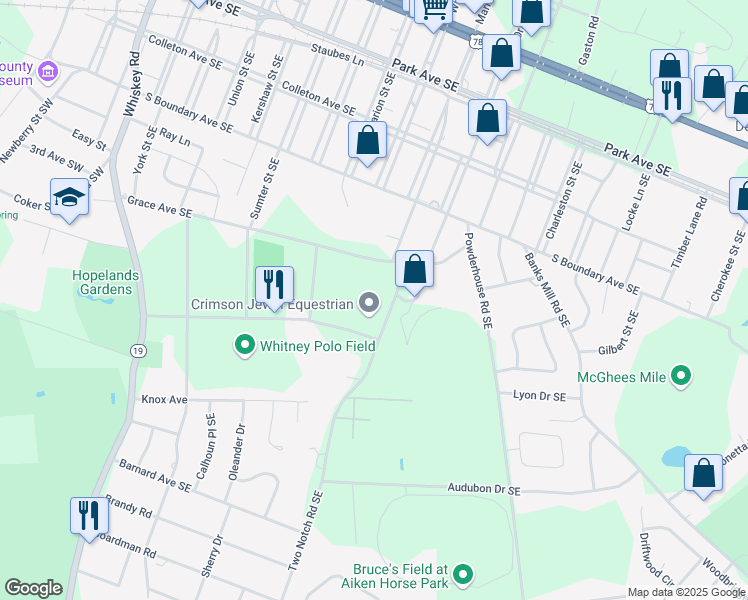This screenshot has height=600, width=748.
Task: Click the McGhees Mile text label
Action: click(x=621, y=377)
